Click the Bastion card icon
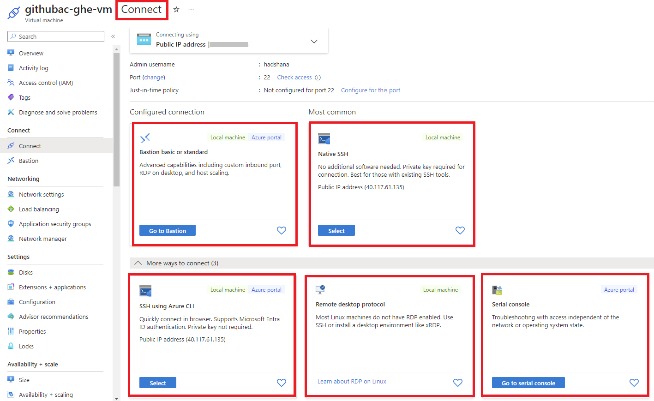 [x=145, y=138]
